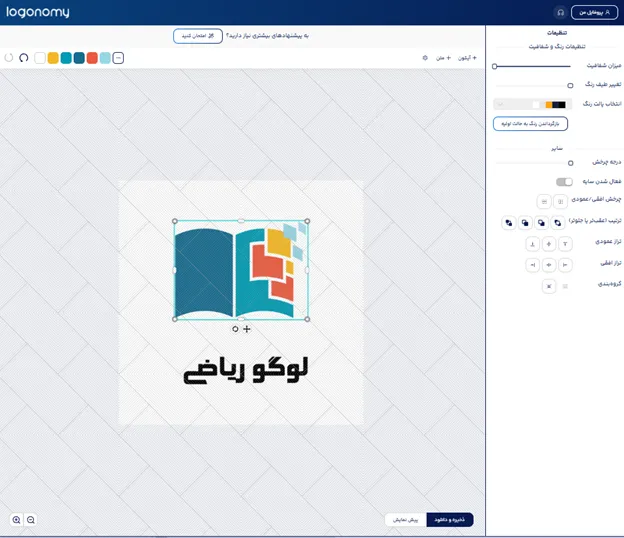Click the redo arrow icon
The image size is (624, 538).
coord(9,58)
